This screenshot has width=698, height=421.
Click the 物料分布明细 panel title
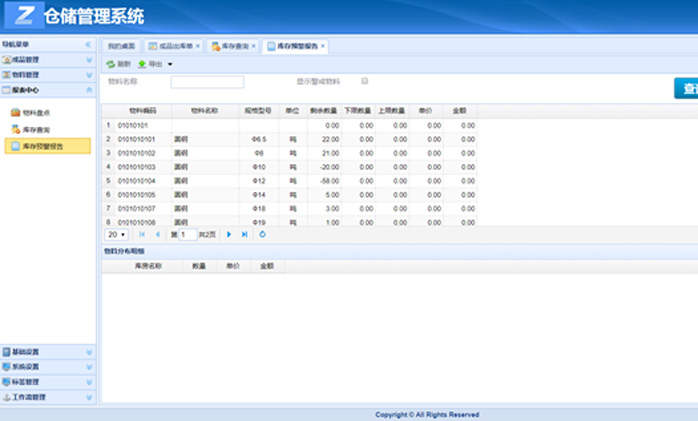(x=124, y=251)
